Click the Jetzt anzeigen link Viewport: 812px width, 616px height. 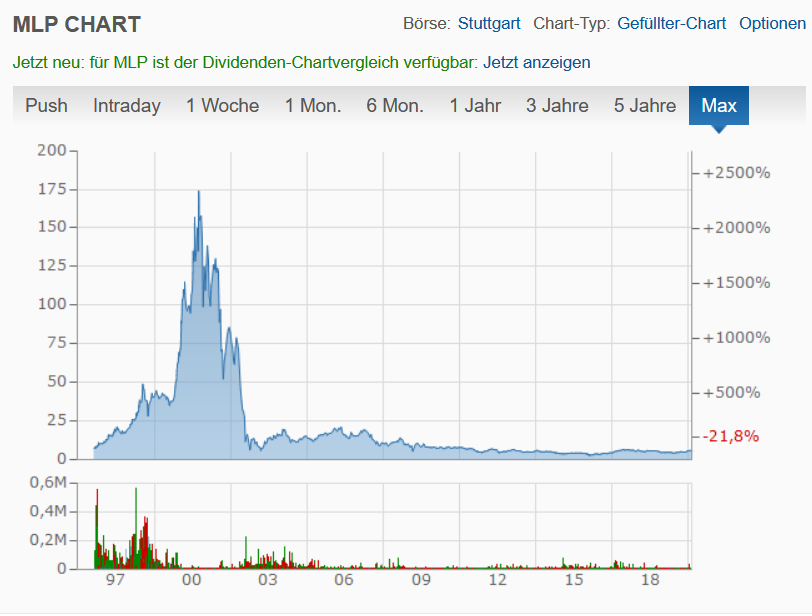(536, 63)
